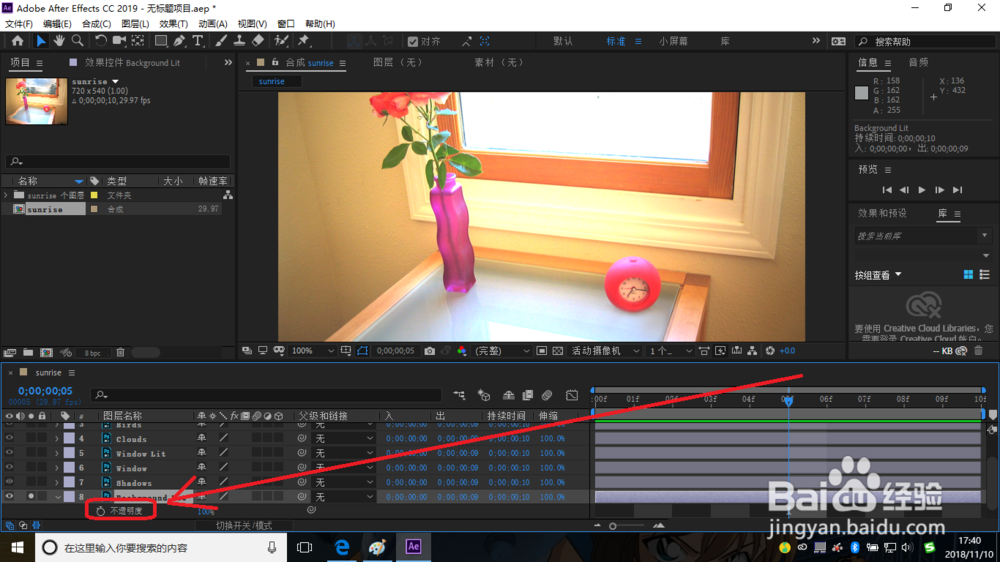Hide the Window Lit layer eye
This screenshot has width=1000, height=562.
(x=9, y=453)
